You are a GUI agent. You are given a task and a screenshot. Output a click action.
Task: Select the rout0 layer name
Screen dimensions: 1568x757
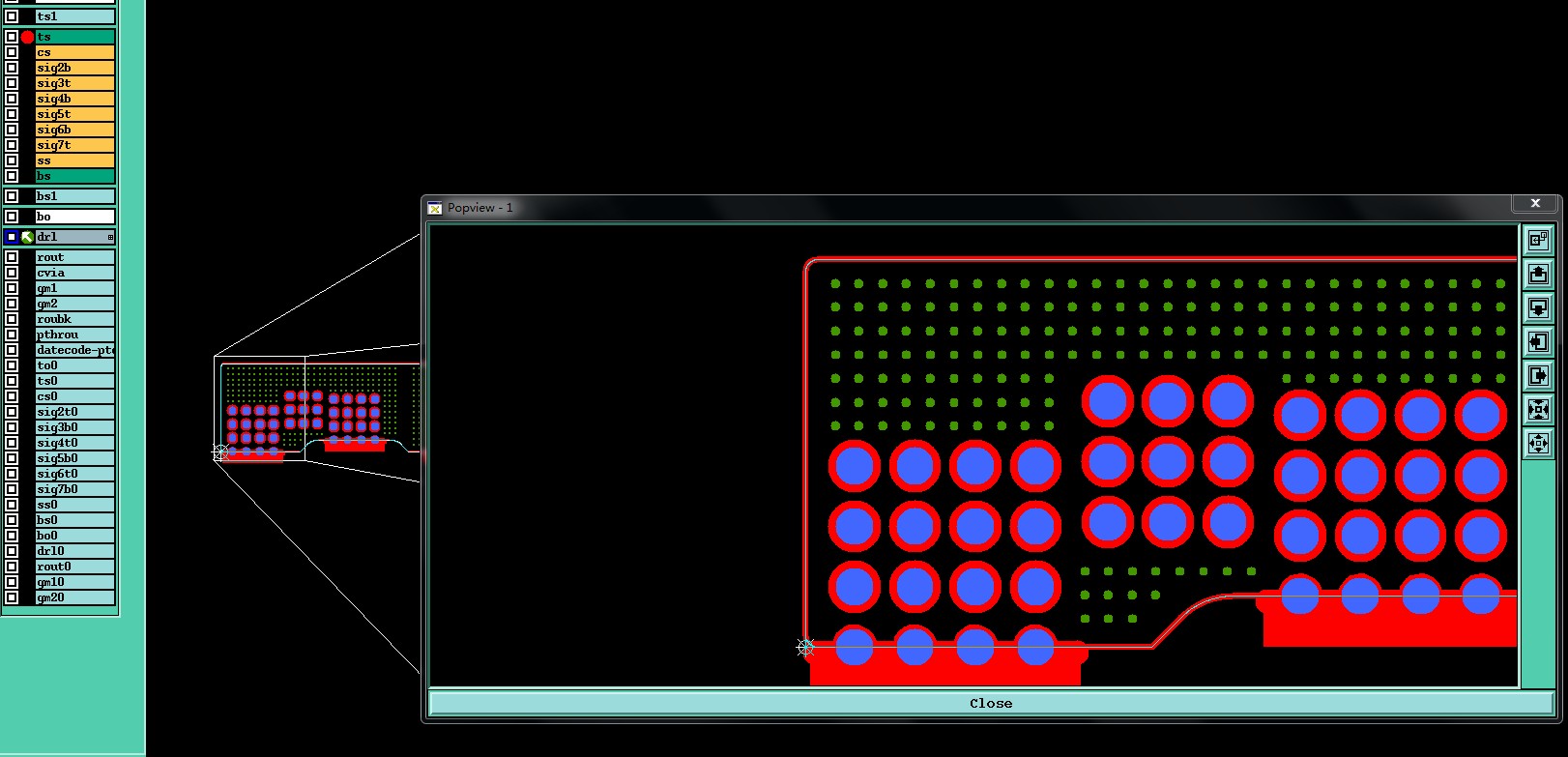point(75,567)
